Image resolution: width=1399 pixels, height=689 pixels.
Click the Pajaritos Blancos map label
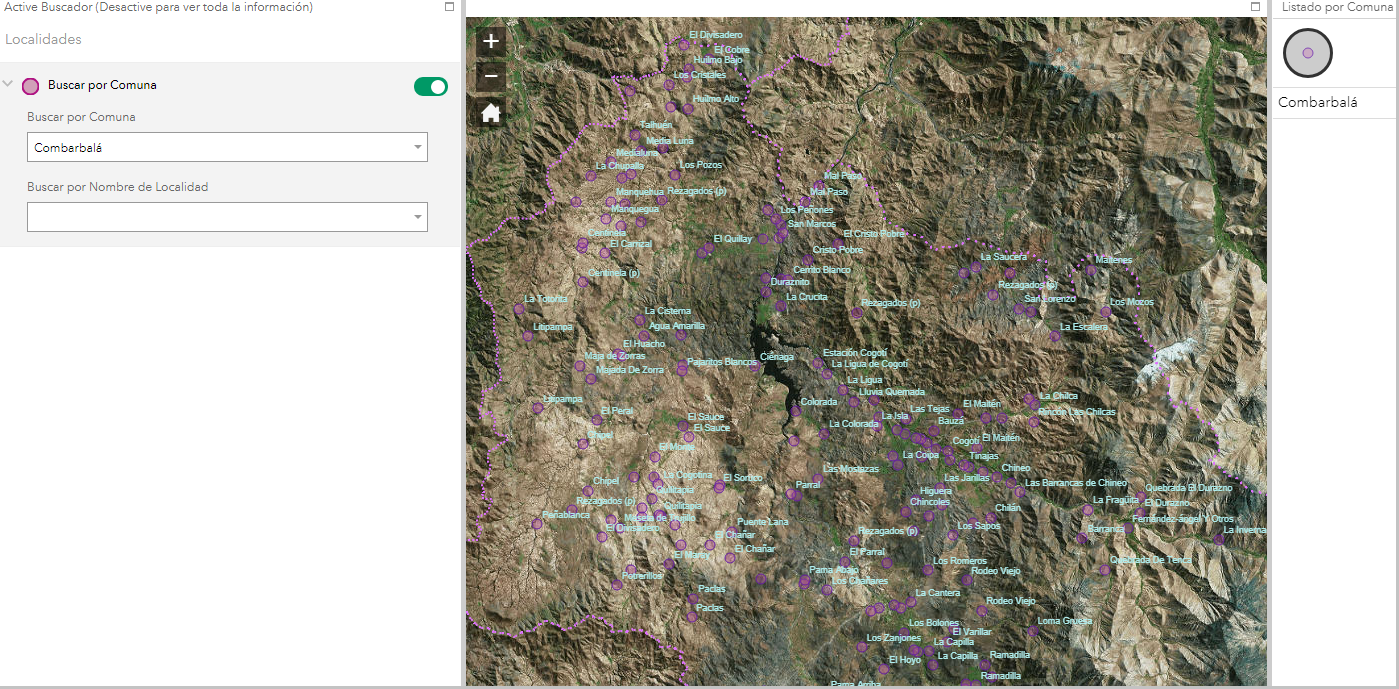[x=722, y=362]
